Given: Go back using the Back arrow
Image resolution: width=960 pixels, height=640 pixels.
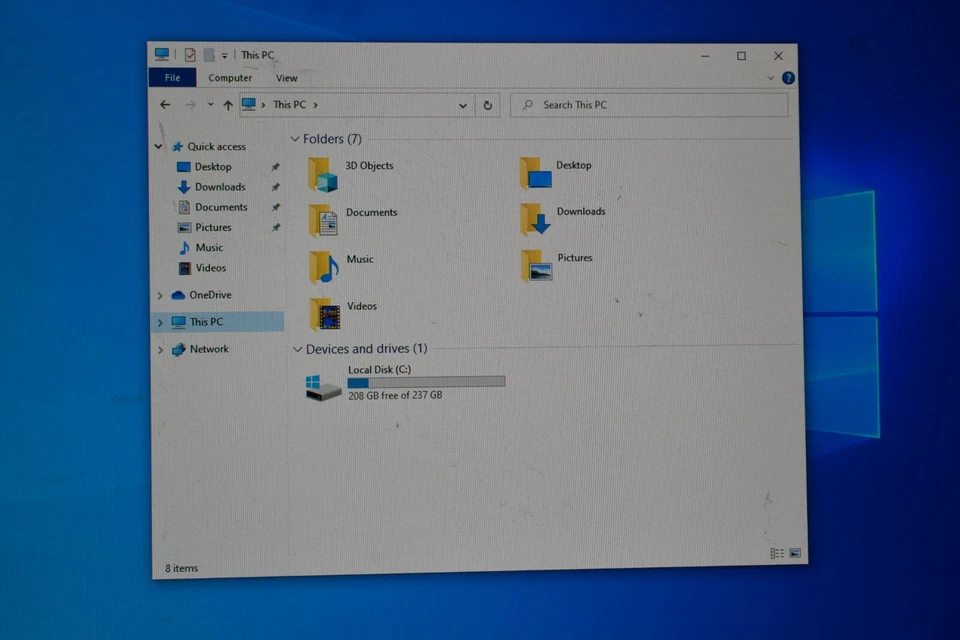Looking at the screenshot, I should 165,105.
